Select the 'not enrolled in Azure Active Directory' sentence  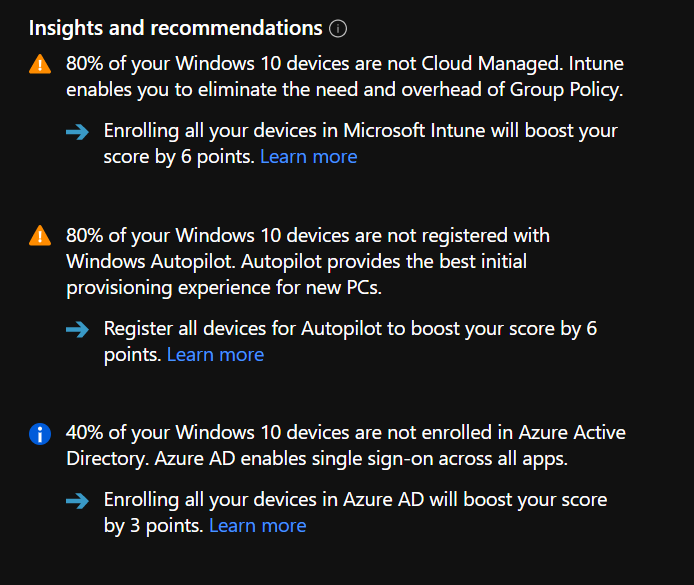(346, 433)
